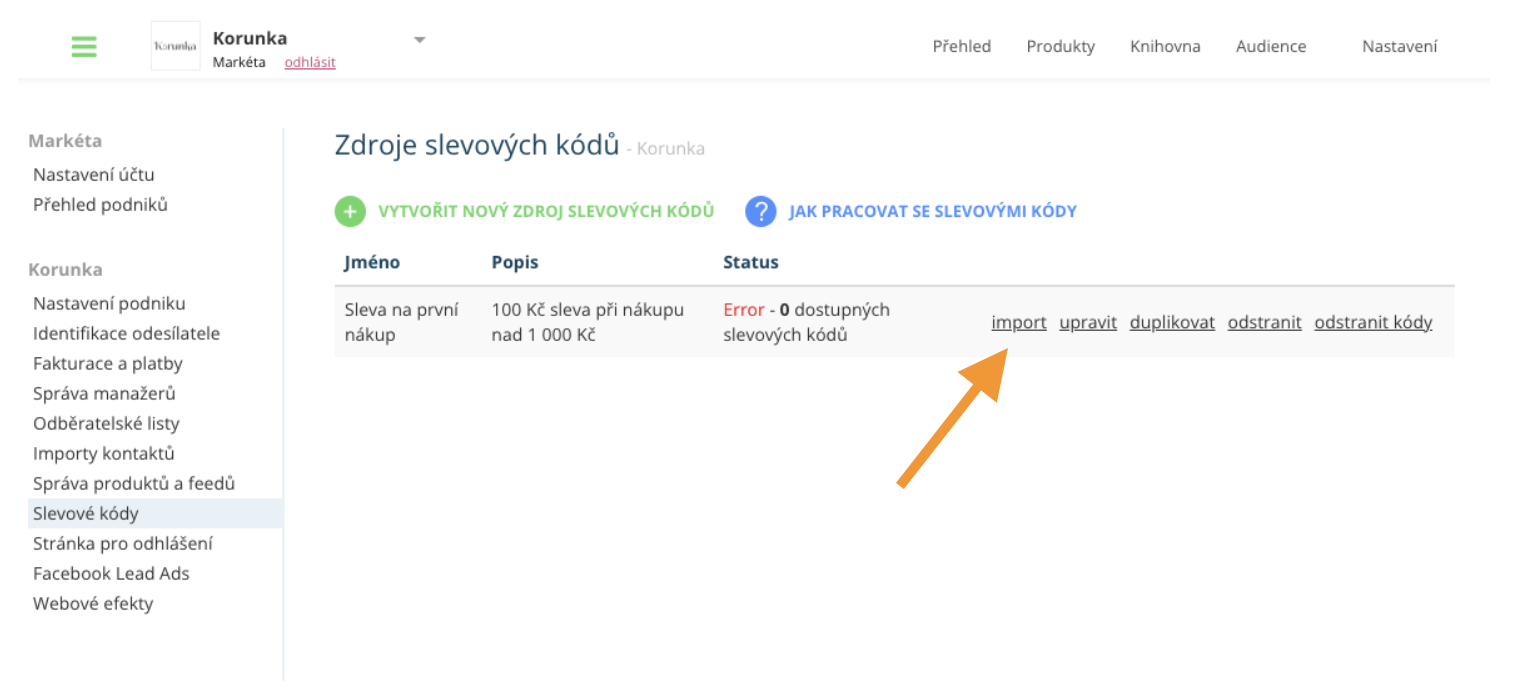Click the odstranit kódy link

tap(1373, 322)
